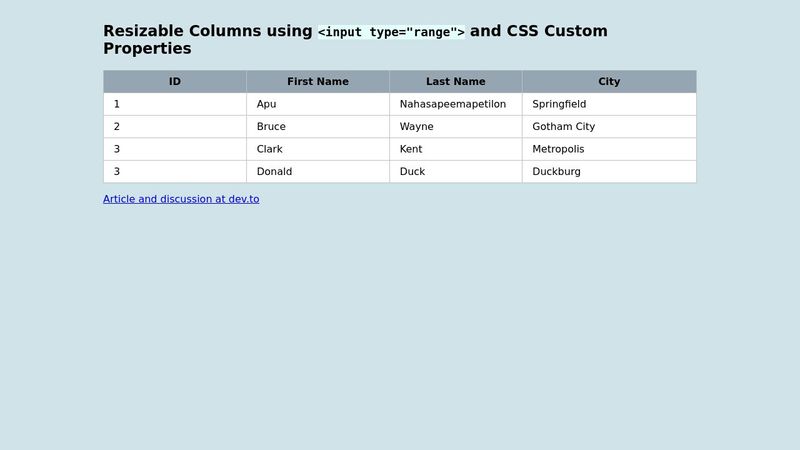
Task: Select the Donald first name cell
Action: click(x=318, y=171)
